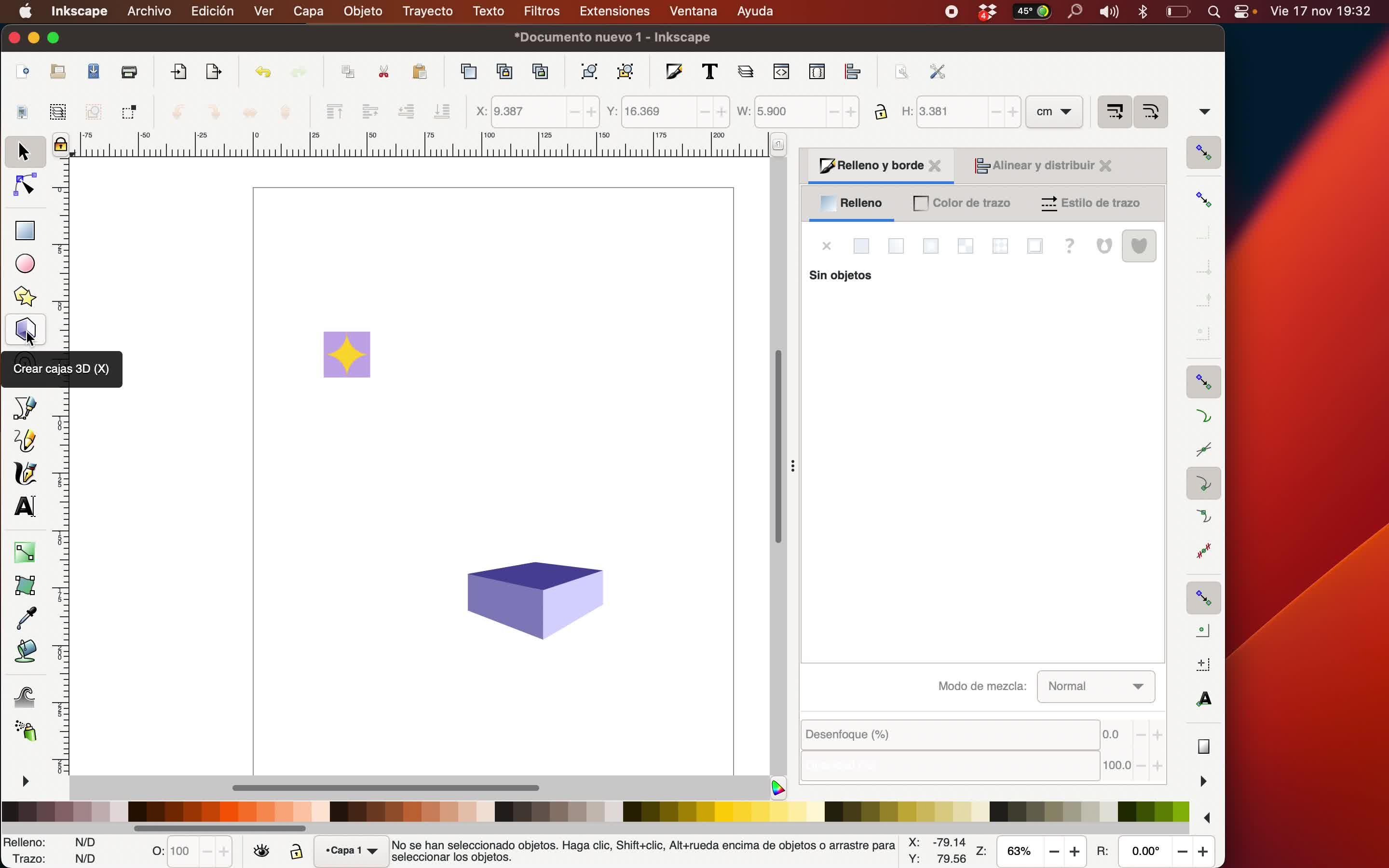Select the rectangle drawing tool
The width and height of the screenshot is (1389, 868).
pos(25,231)
